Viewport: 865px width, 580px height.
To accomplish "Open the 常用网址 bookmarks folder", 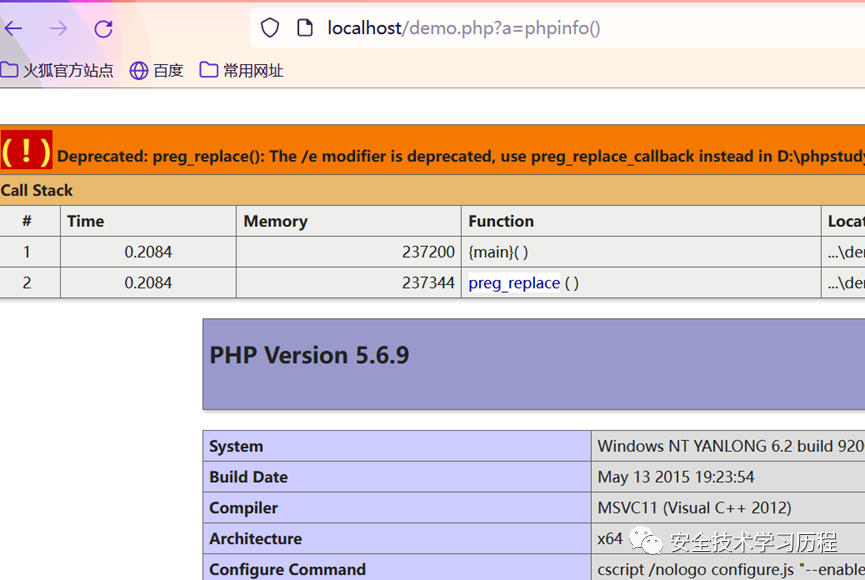I will (241, 70).
